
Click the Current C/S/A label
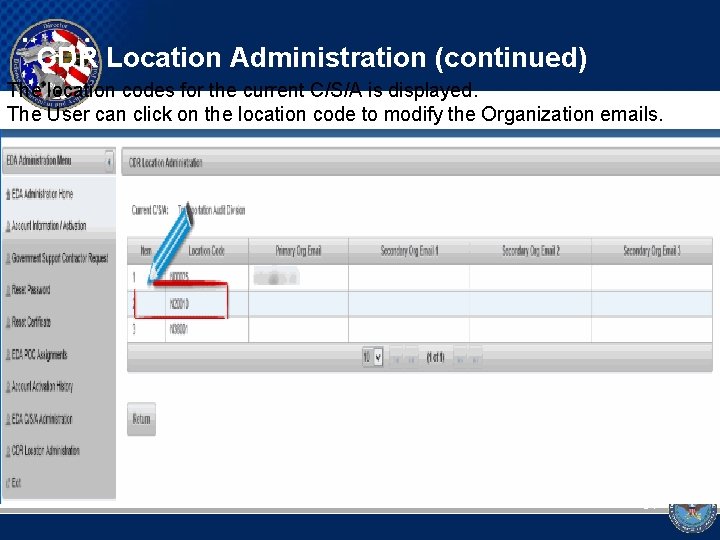(x=150, y=210)
